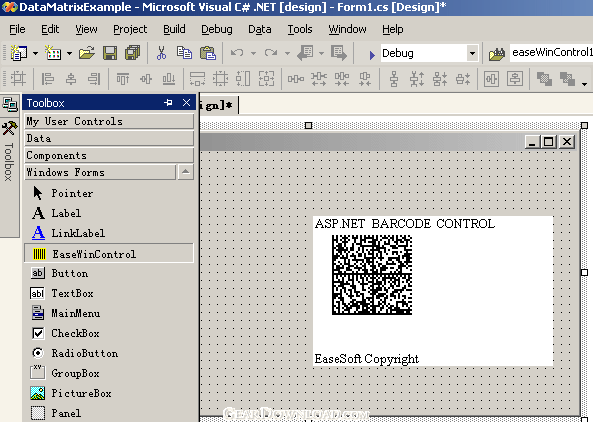Open the Debug configuration dropdown

tap(472, 53)
